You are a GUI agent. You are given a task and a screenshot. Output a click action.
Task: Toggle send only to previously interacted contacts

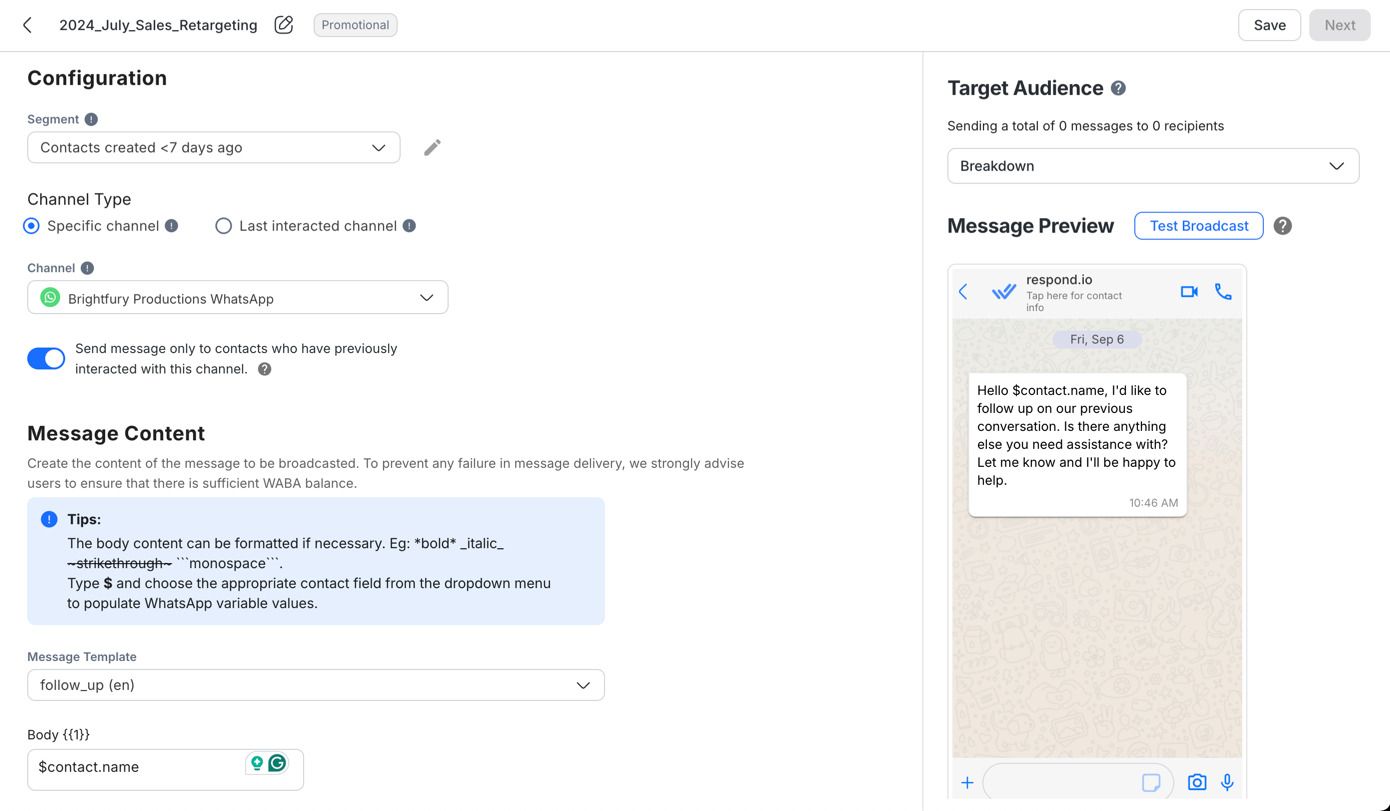click(x=46, y=358)
